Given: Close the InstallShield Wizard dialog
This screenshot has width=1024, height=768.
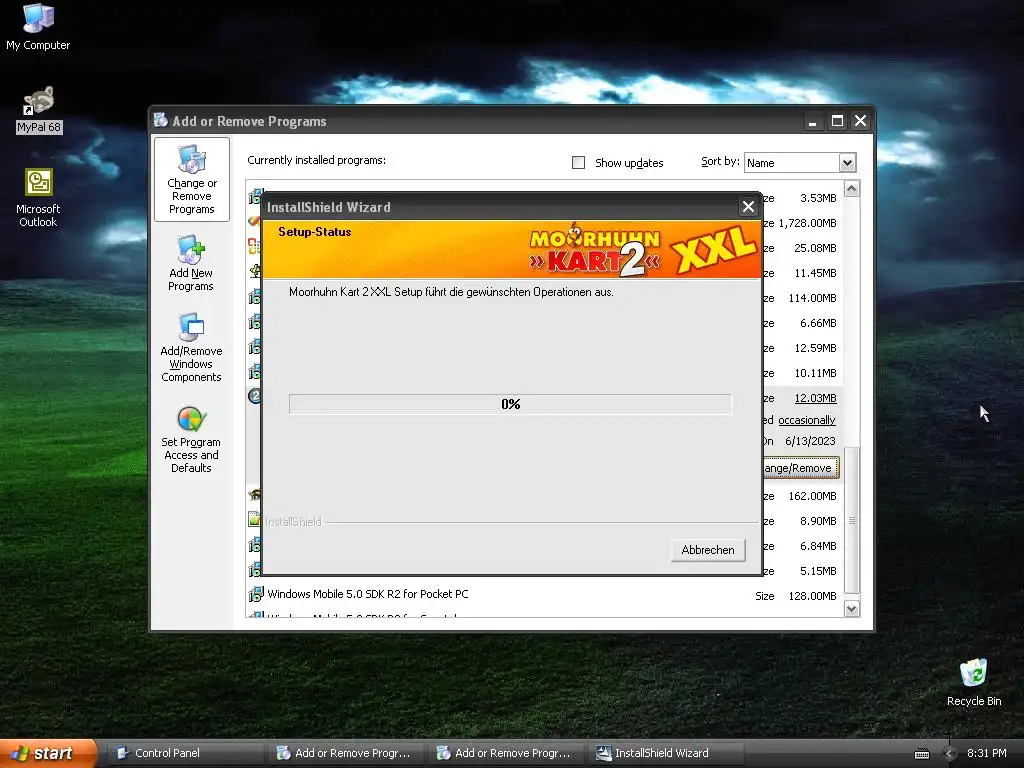Looking at the screenshot, I should tap(748, 207).
